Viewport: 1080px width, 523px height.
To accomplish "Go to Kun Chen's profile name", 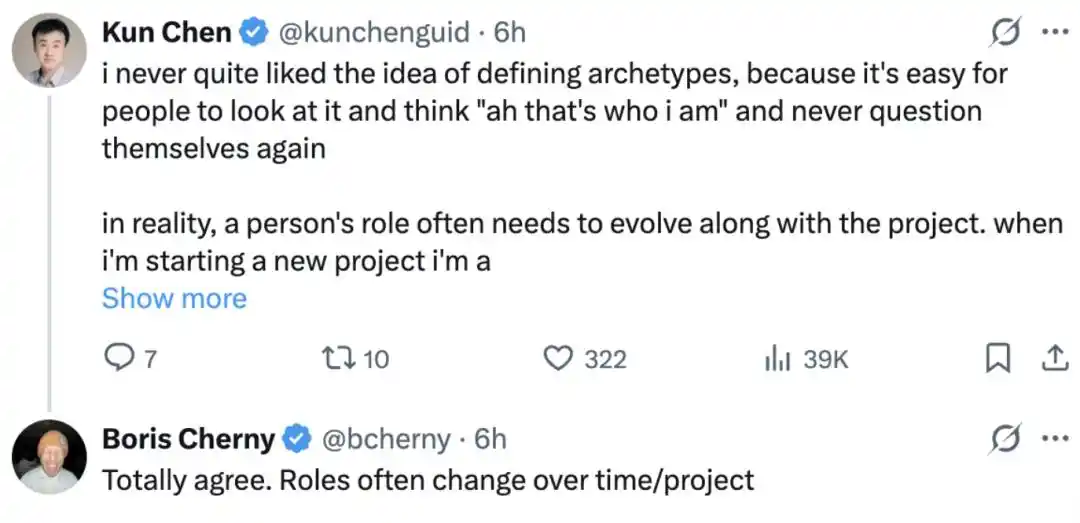I will pyautogui.click(x=167, y=32).
